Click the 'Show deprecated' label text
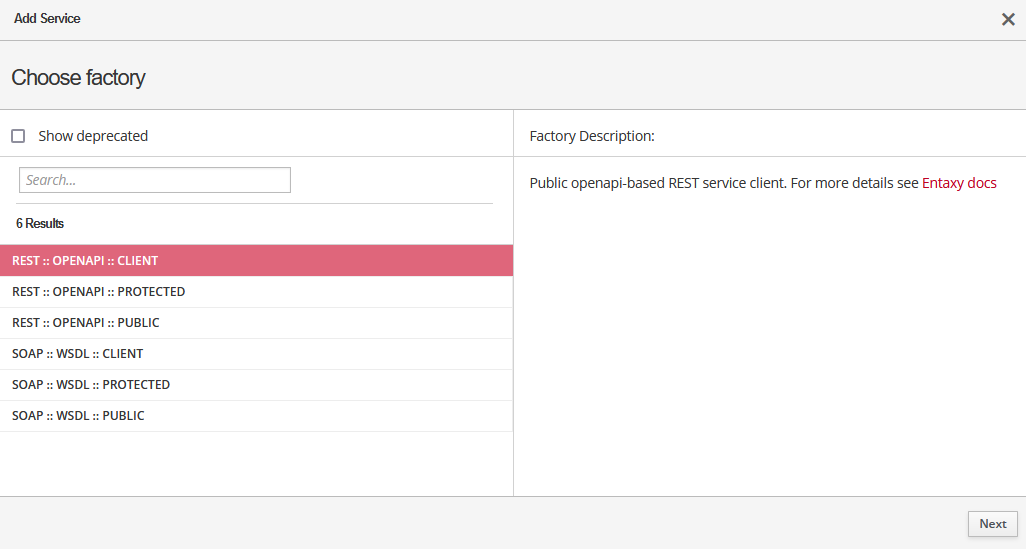 93,136
